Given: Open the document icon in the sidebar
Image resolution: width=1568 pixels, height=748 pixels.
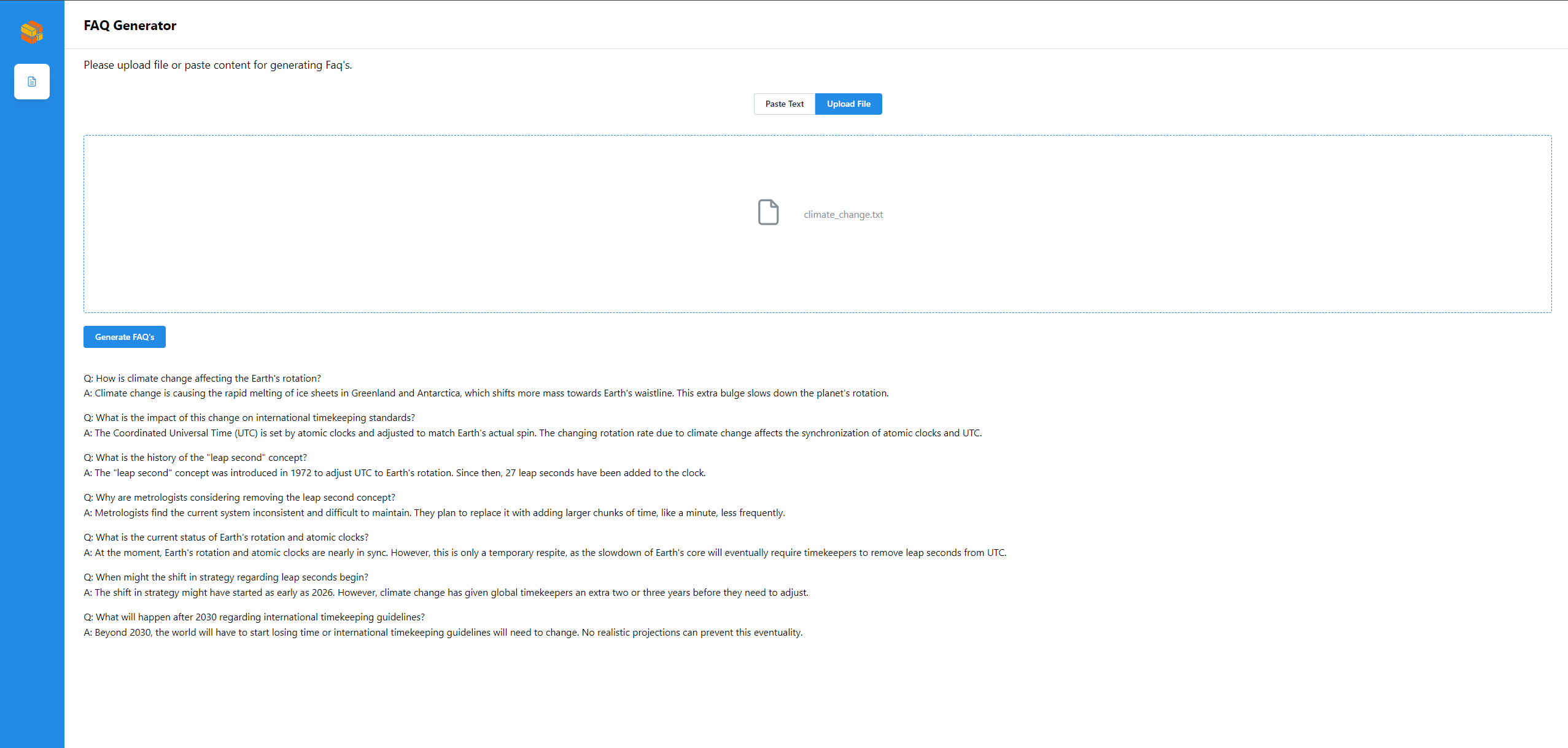Looking at the screenshot, I should [32, 82].
